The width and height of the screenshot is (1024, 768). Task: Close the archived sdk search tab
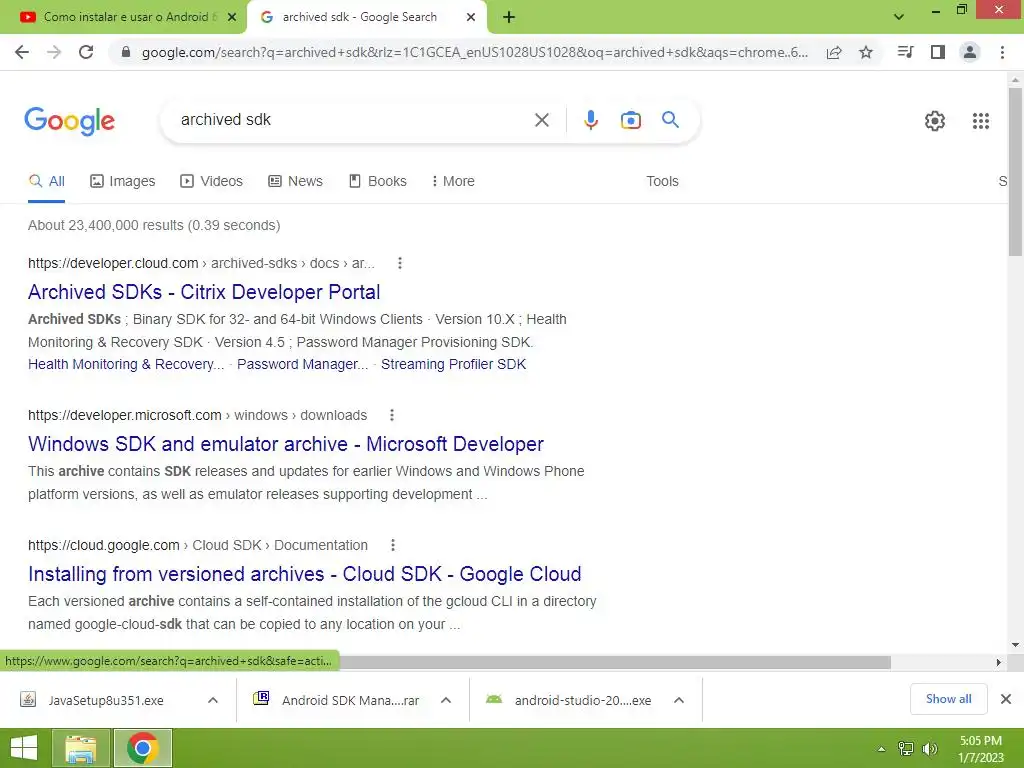(x=471, y=18)
